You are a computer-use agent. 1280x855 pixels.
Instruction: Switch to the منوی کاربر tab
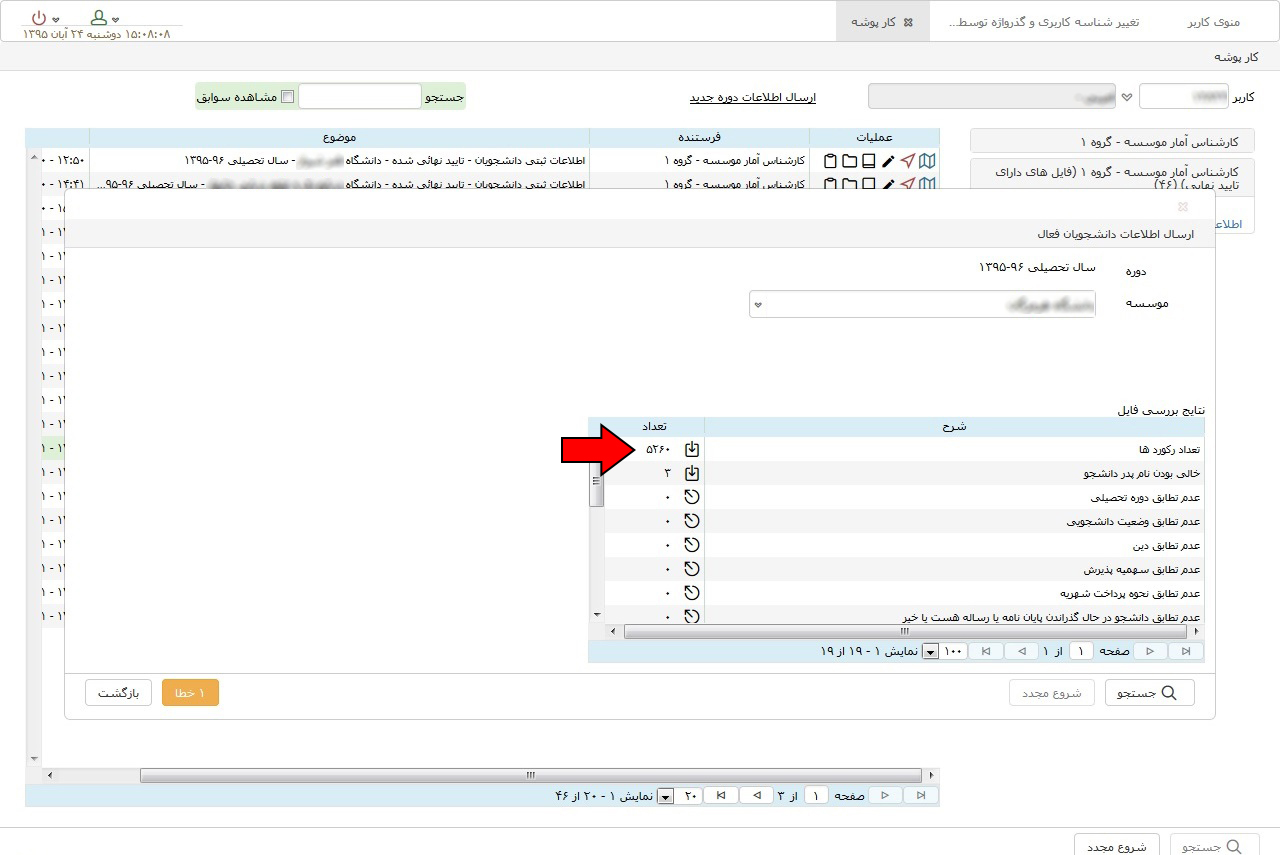pyautogui.click(x=1213, y=22)
